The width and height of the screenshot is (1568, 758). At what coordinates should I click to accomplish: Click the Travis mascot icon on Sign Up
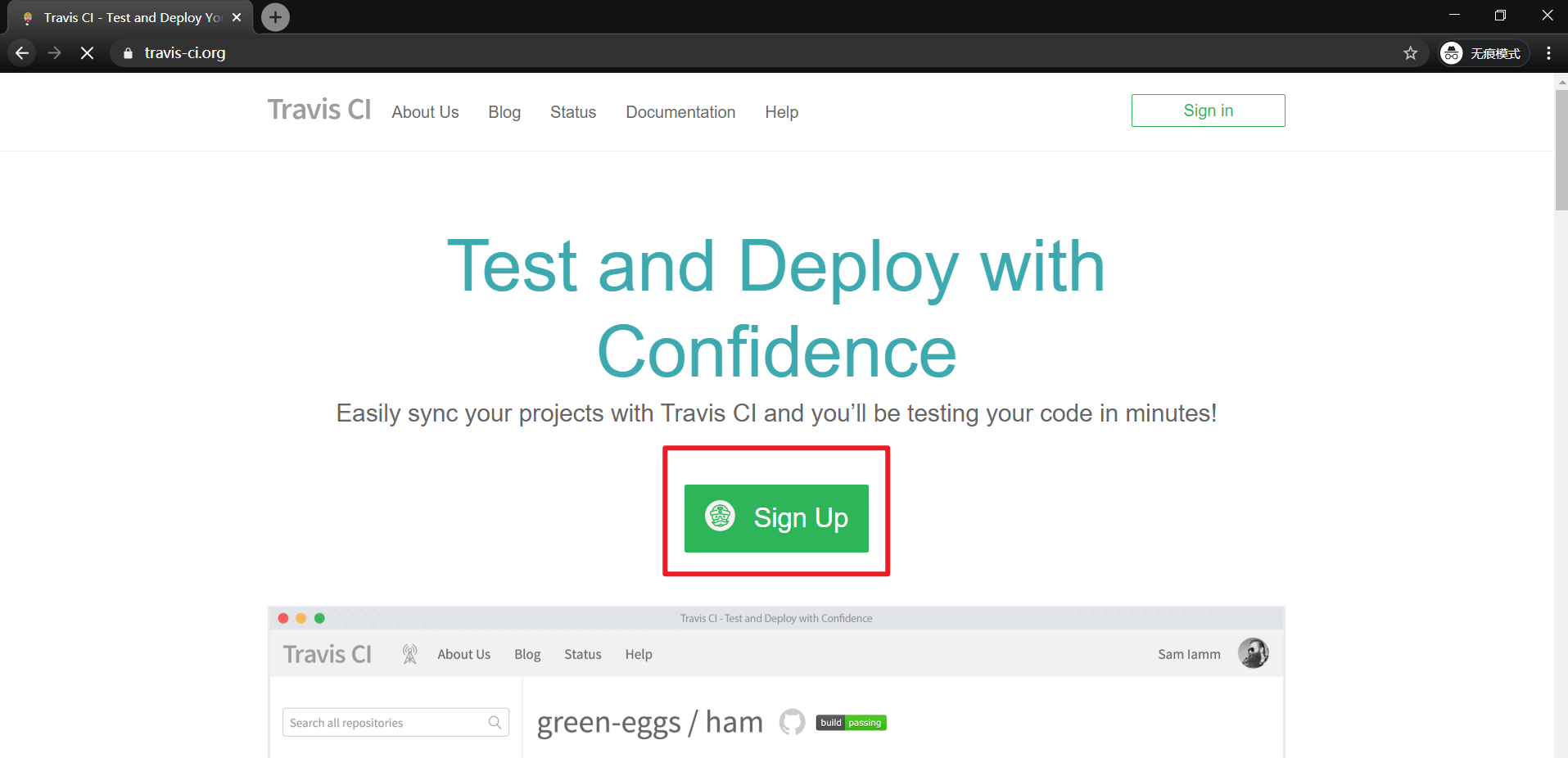click(721, 517)
